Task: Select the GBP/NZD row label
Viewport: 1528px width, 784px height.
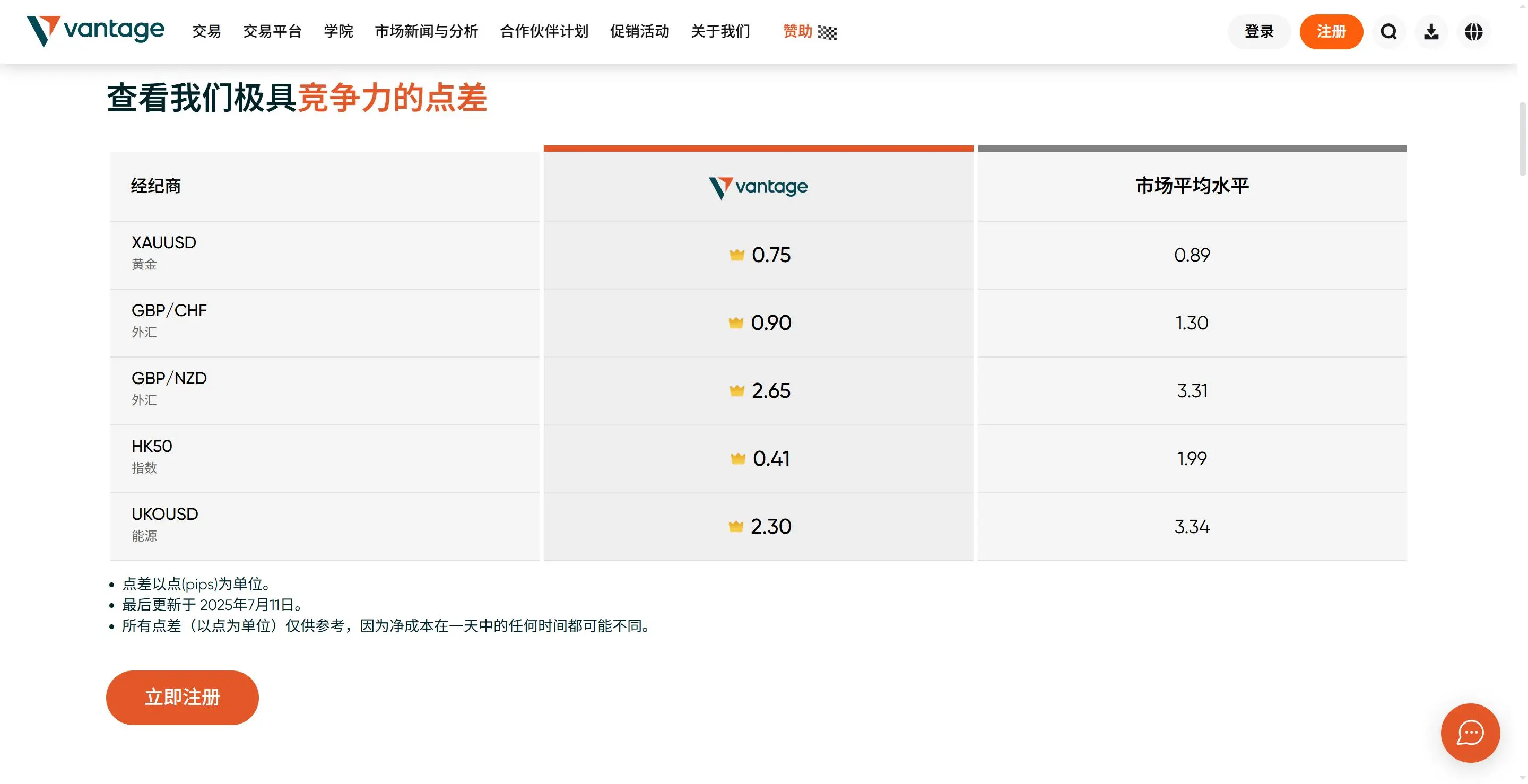Action: 169,378
